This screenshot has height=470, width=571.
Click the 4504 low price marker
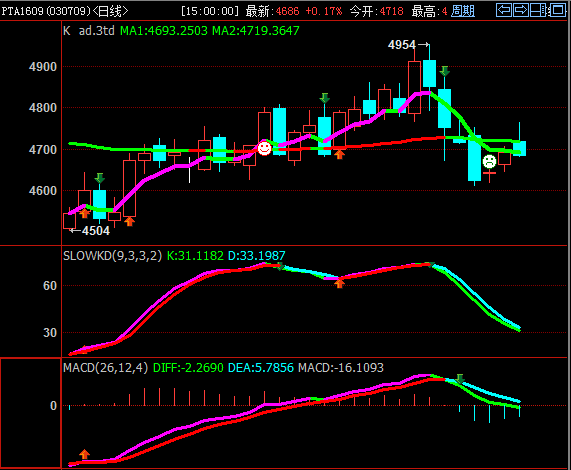click(x=96, y=231)
